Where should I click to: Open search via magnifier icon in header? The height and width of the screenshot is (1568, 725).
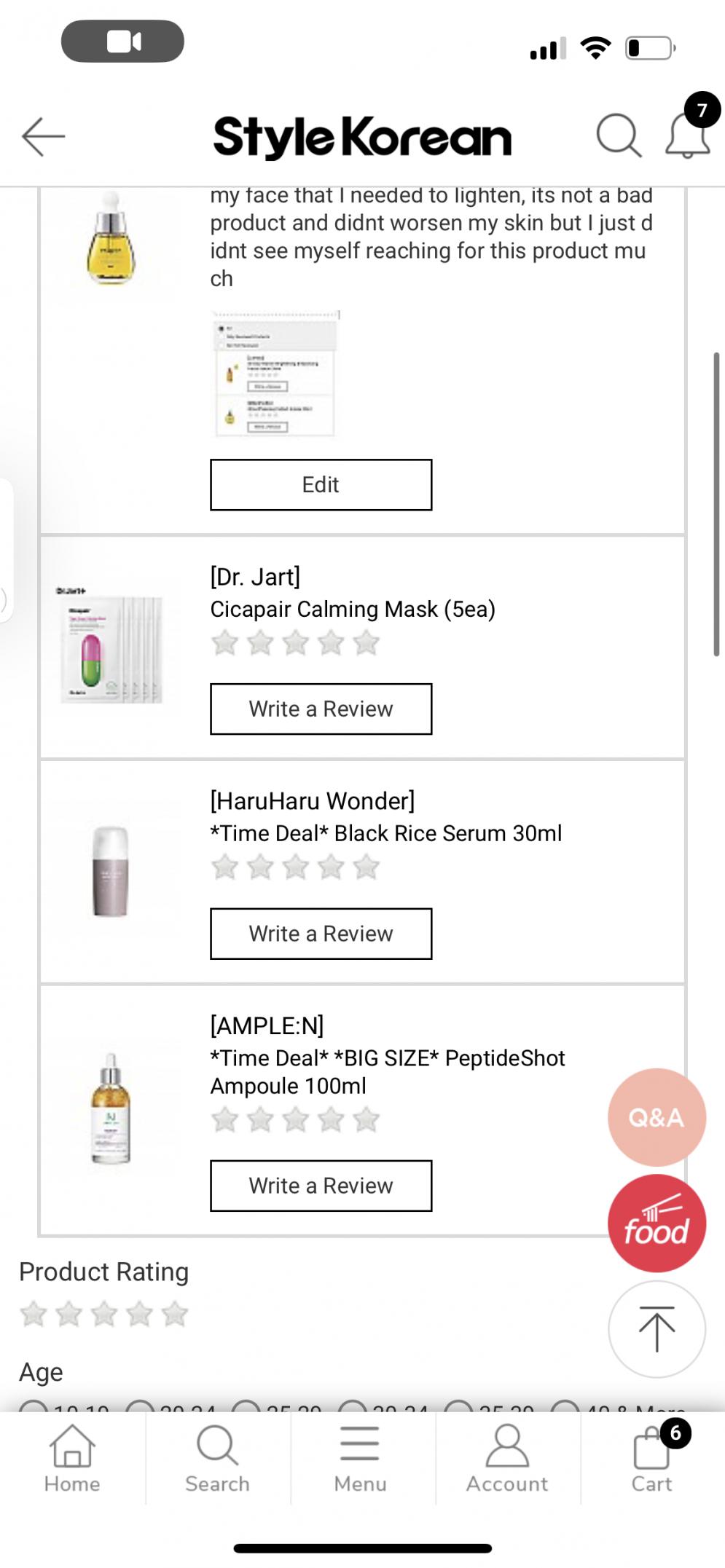pyautogui.click(x=619, y=135)
